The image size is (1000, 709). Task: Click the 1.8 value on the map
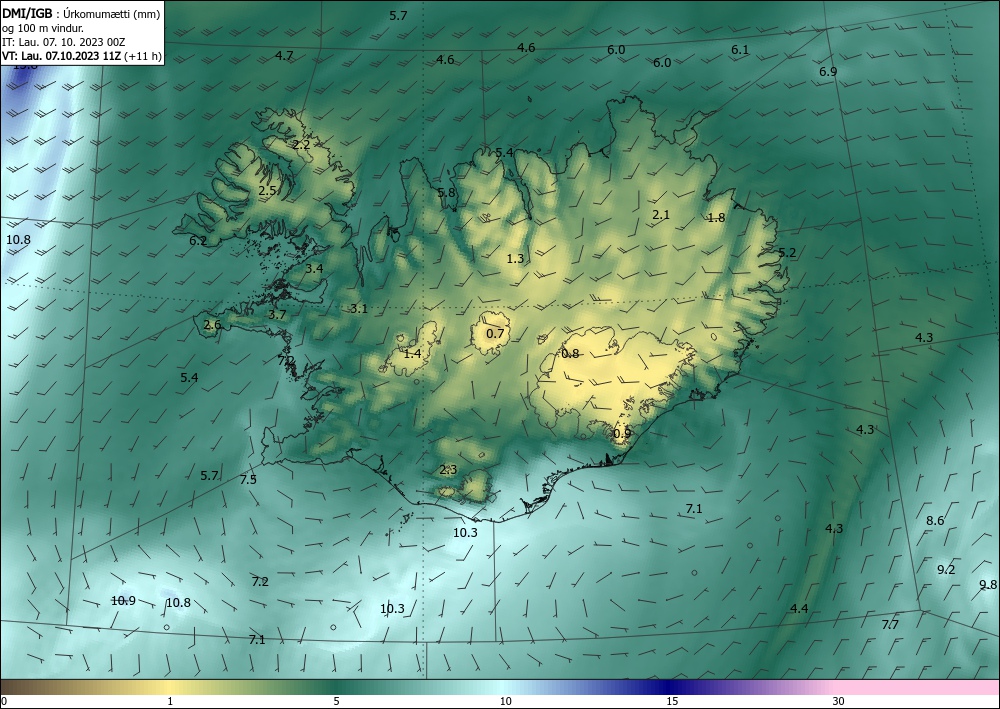pyautogui.click(x=716, y=217)
